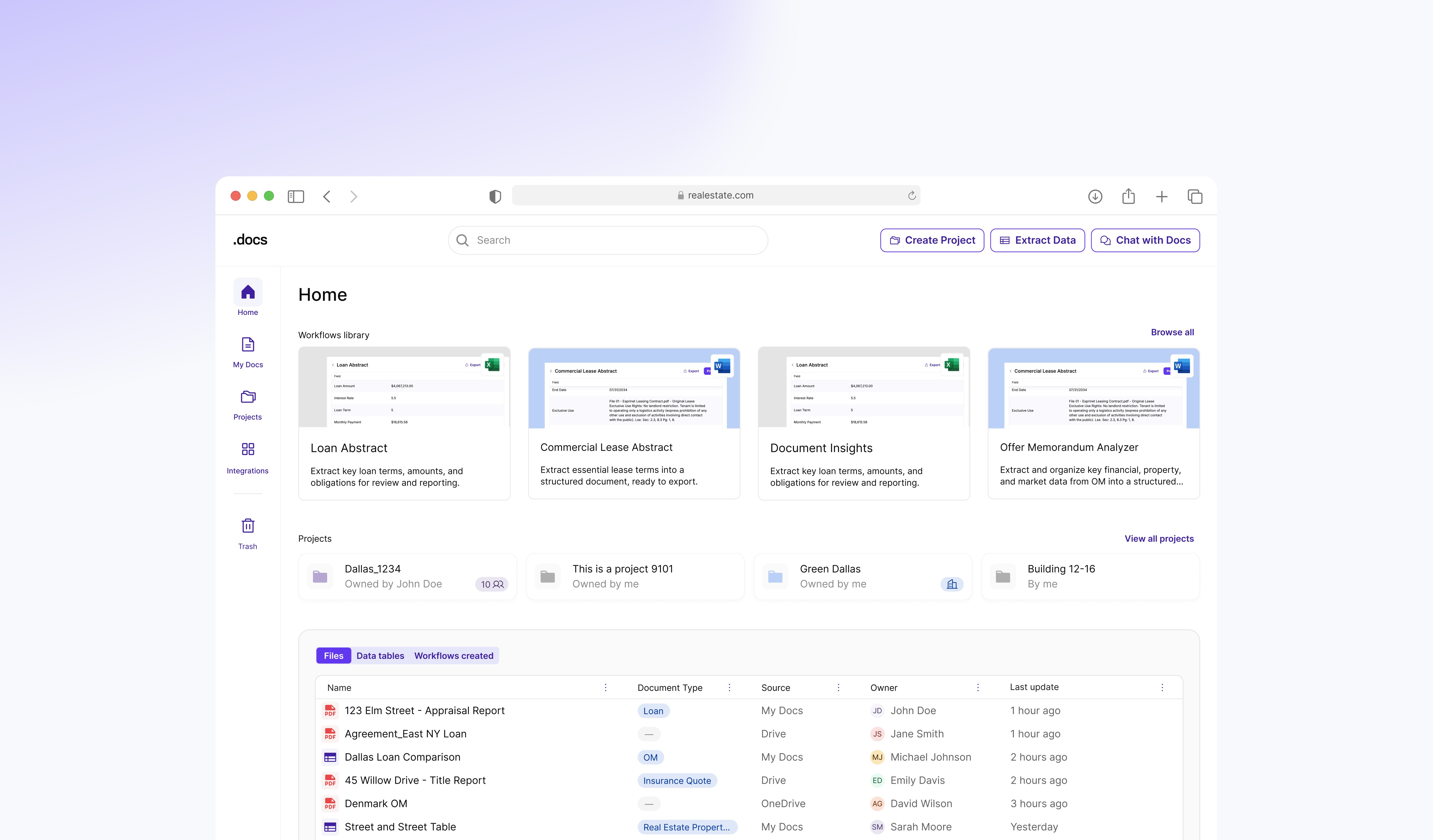Viewport: 1433px width, 840px height.
Task: Click the Home sidebar icon
Action: click(x=247, y=293)
